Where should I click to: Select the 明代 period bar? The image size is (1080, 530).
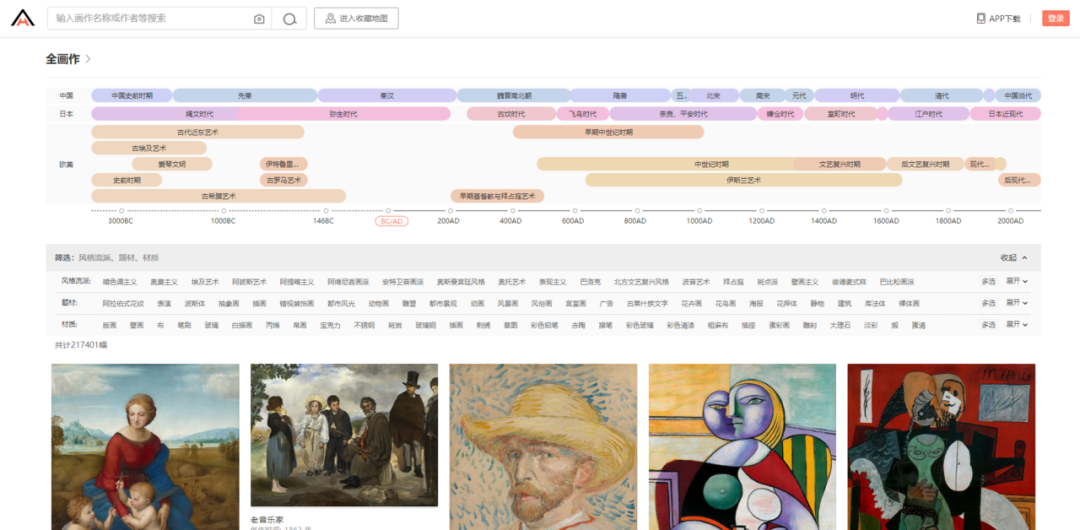coord(857,95)
